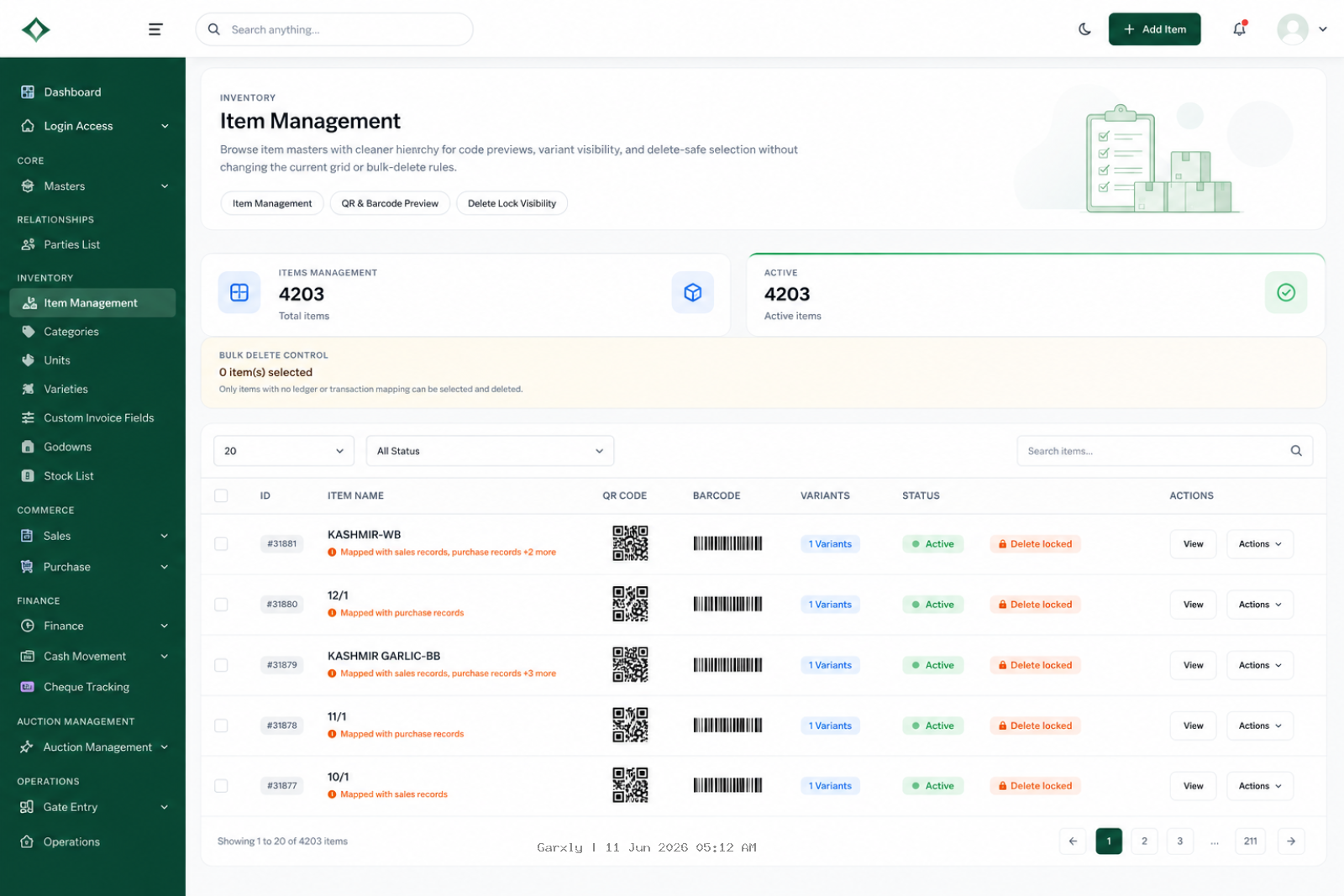The image size is (1344, 896).
Task: Go to page 211
Action: [1250, 841]
